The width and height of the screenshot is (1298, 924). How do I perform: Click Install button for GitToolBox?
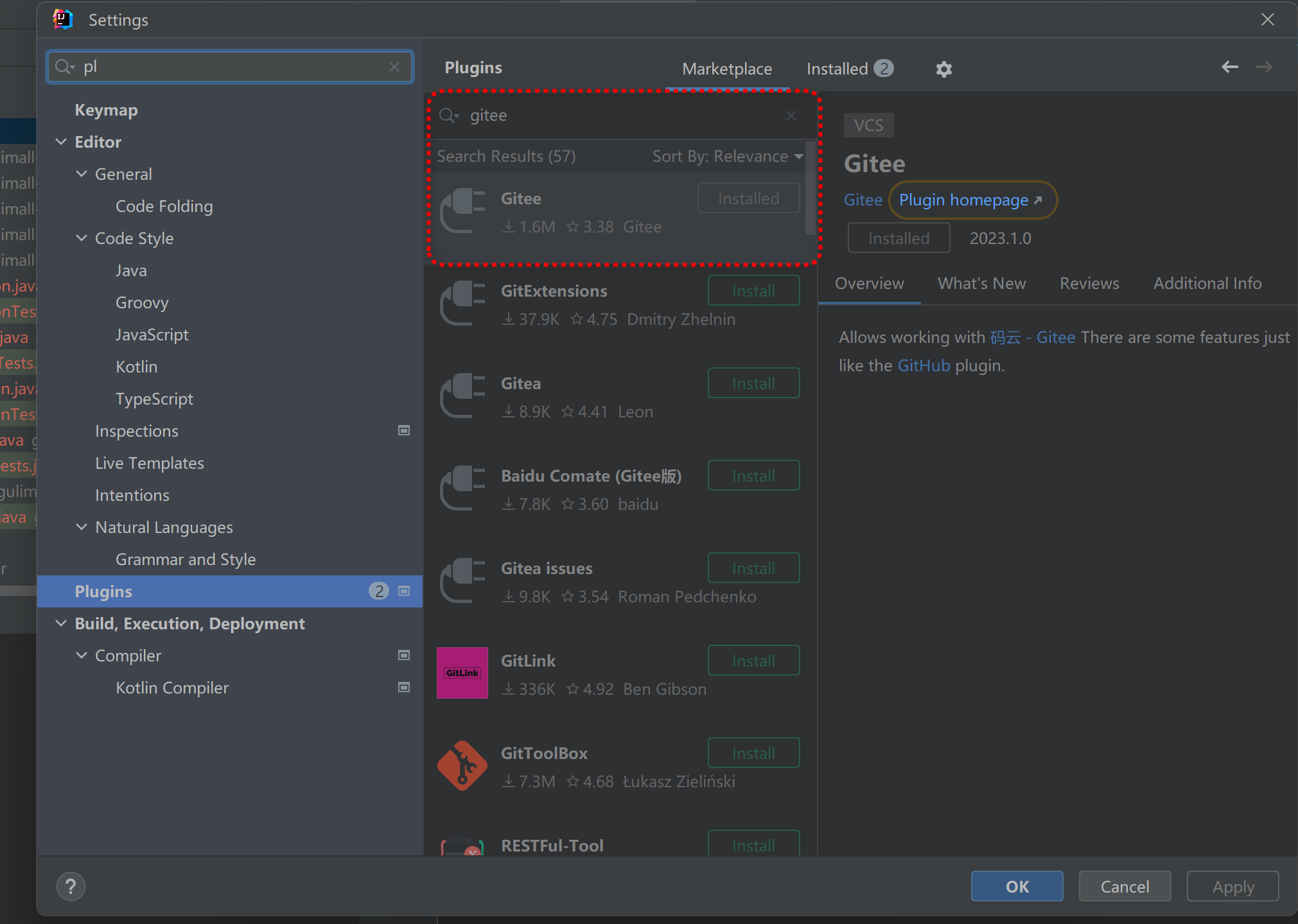pos(754,752)
